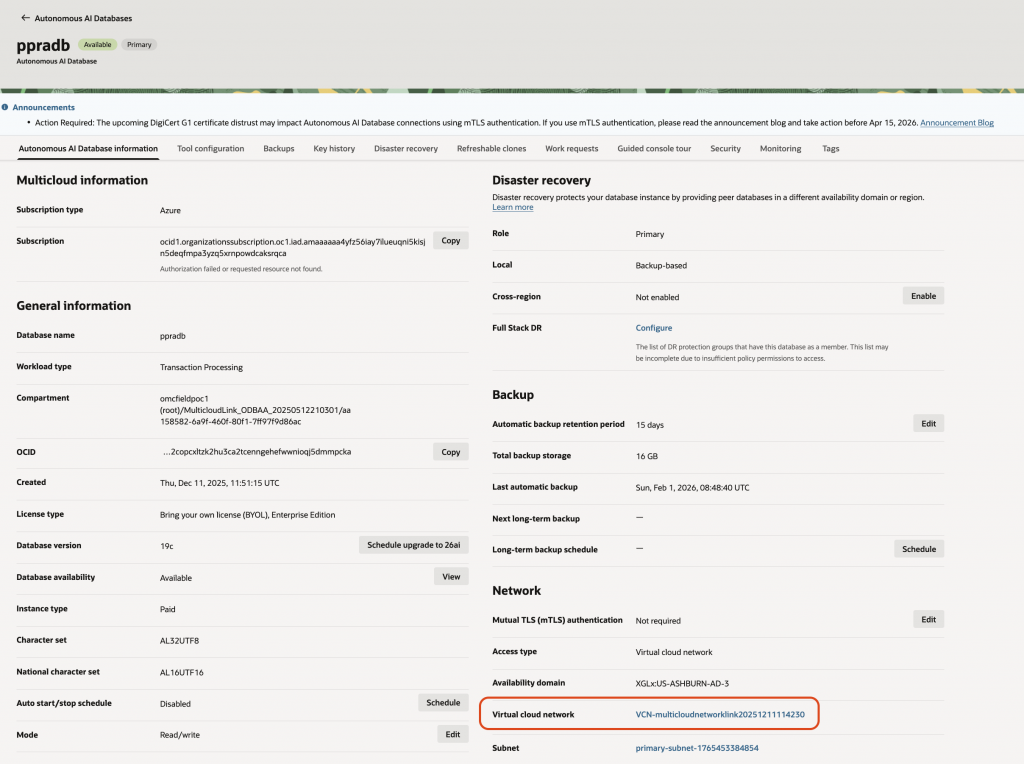Select the Monitoring tab
1024x764 pixels.
coord(780,148)
